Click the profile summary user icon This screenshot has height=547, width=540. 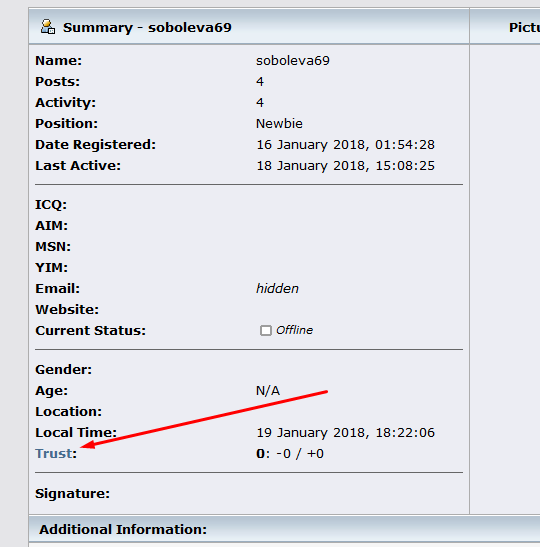pyautogui.click(x=48, y=27)
